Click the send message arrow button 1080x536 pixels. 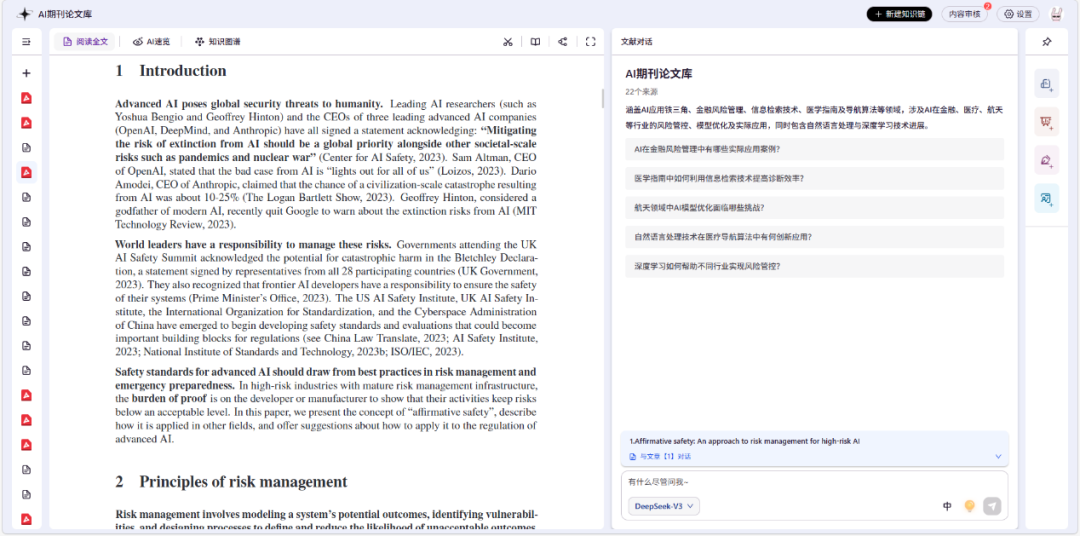click(992, 506)
